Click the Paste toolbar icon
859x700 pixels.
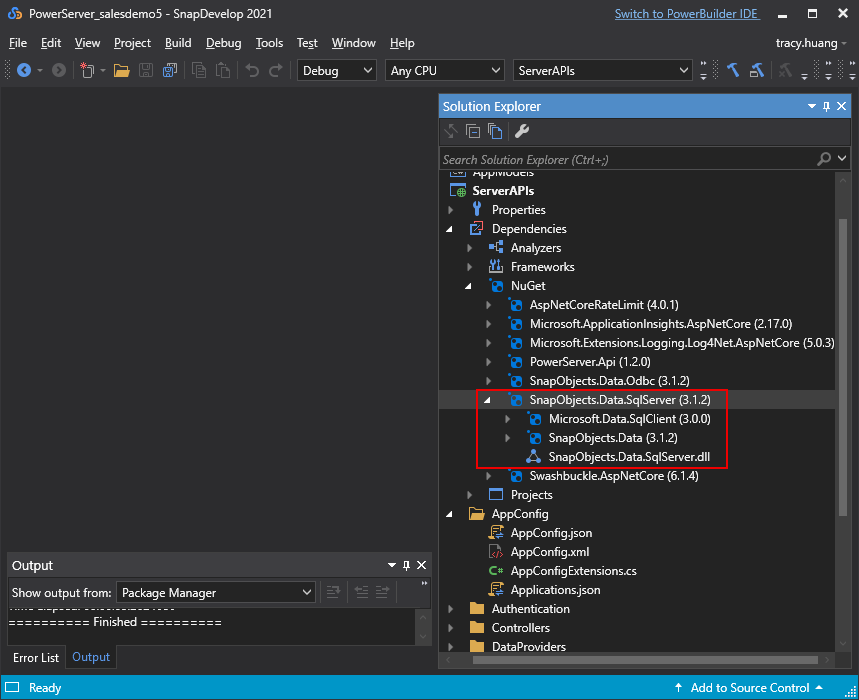[222, 70]
